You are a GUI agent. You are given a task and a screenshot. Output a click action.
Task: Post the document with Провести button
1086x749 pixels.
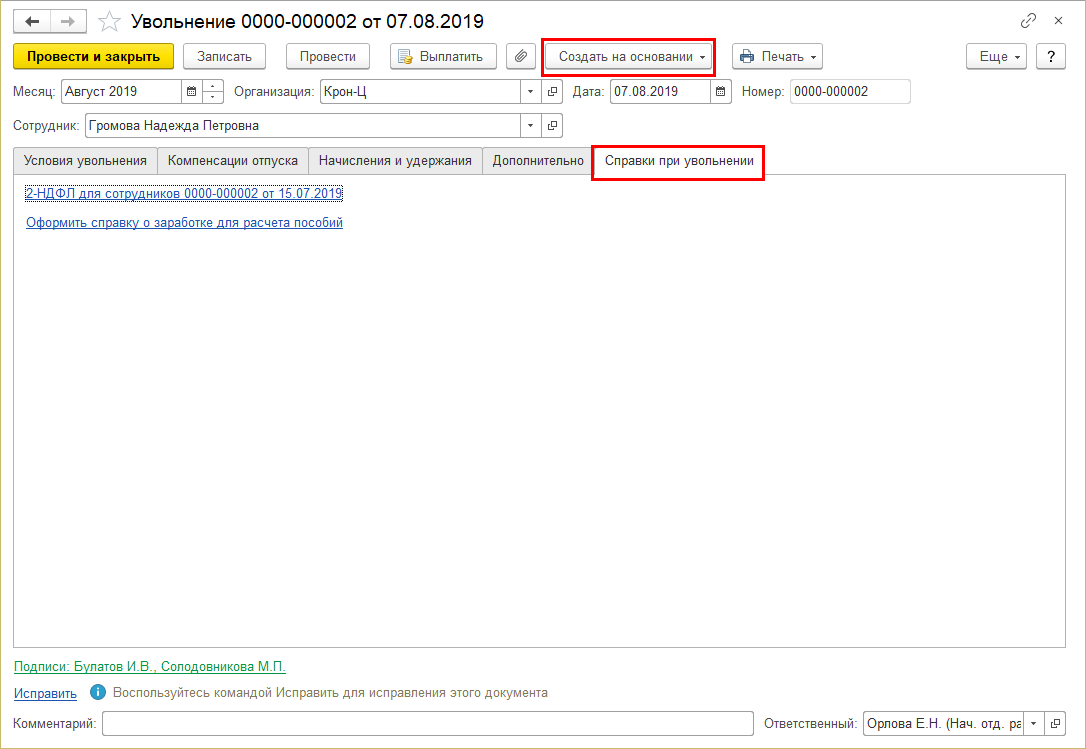tap(328, 57)
